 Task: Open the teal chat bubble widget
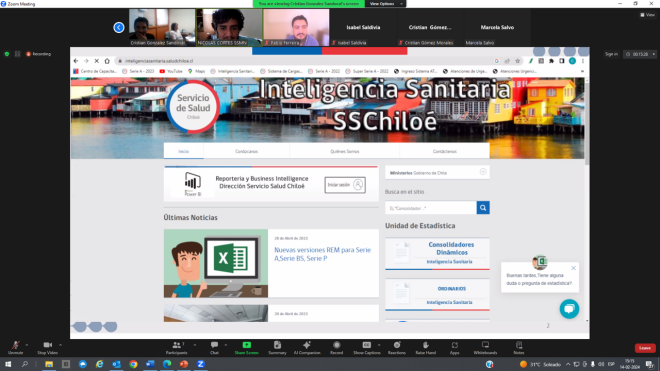(x=569, y=309)
